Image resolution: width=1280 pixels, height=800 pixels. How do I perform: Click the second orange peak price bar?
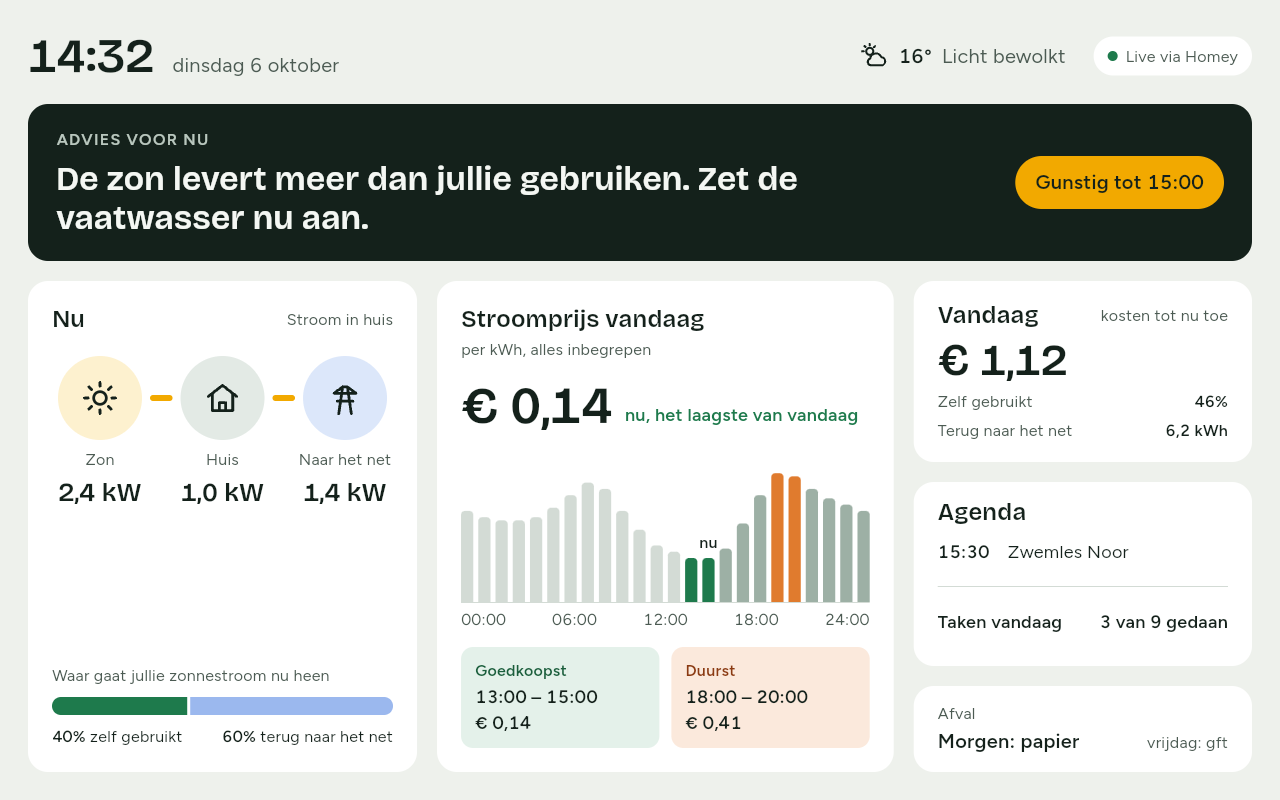794,539
